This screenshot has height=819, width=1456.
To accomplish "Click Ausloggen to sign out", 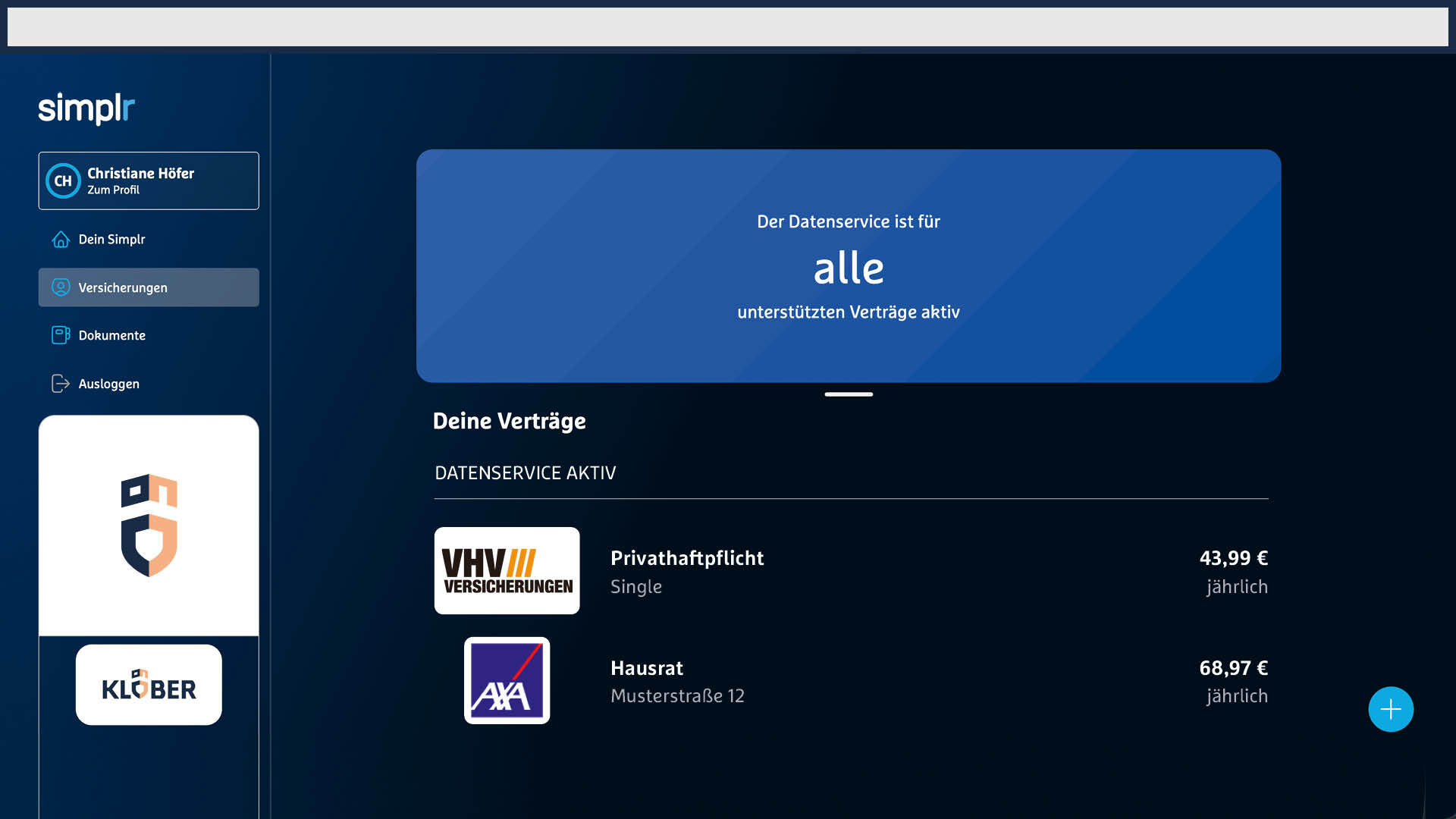I will [x=108, y=383].
